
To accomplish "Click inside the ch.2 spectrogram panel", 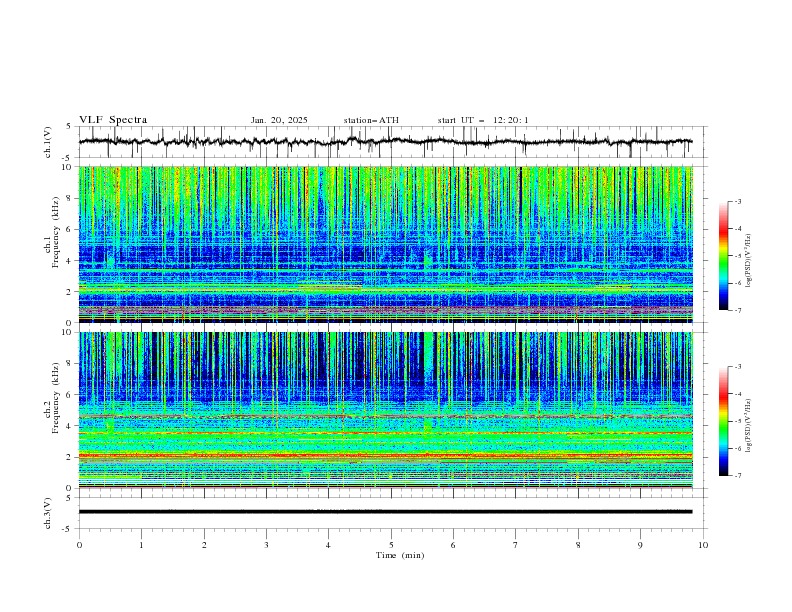I will 385,410.
